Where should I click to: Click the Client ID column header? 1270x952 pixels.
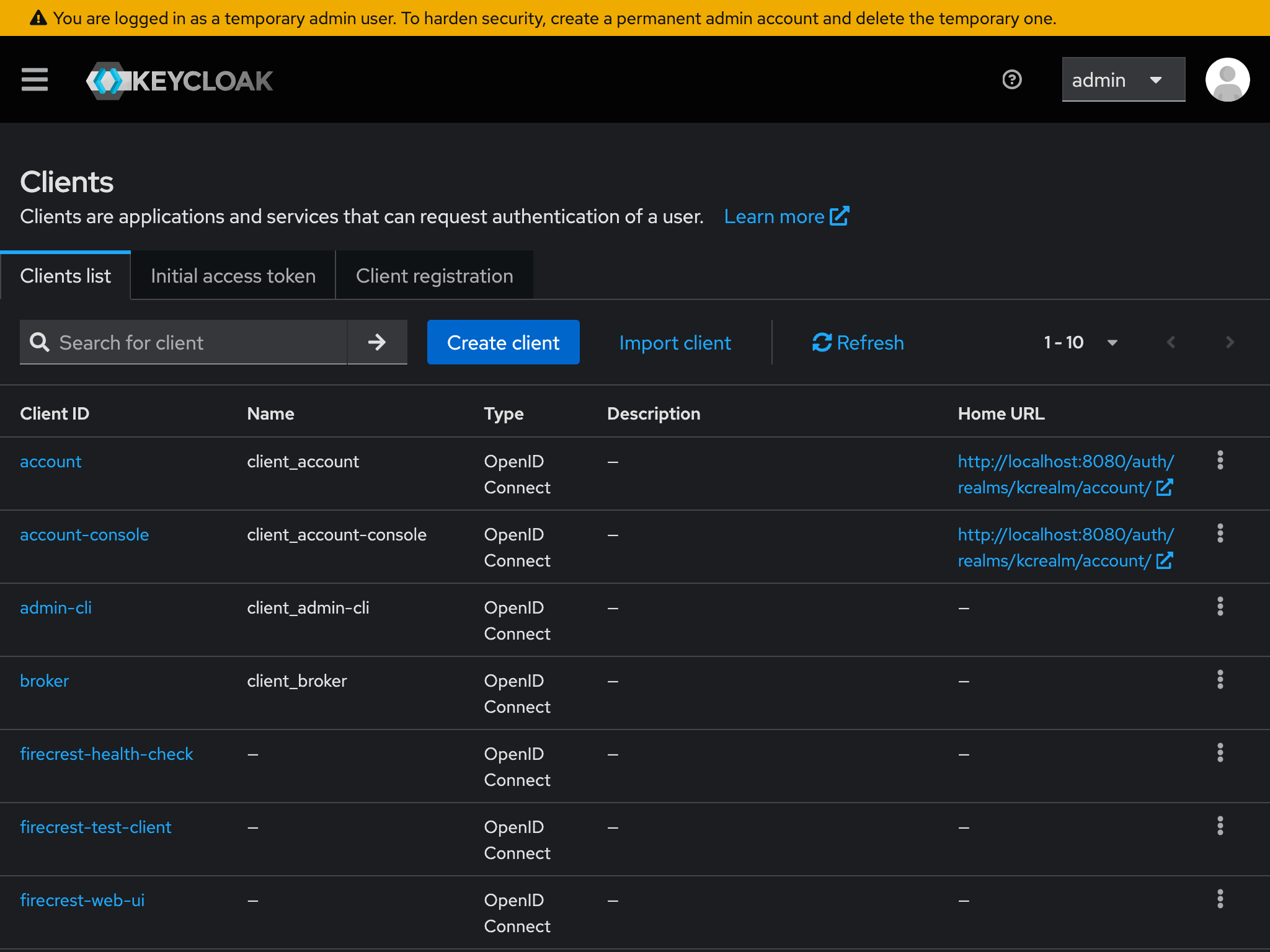click(x=55, y=413)
